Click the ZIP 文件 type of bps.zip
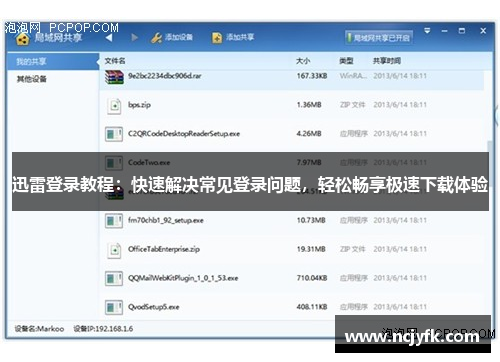This screenshot has height=362, width=500. (352, 105)
